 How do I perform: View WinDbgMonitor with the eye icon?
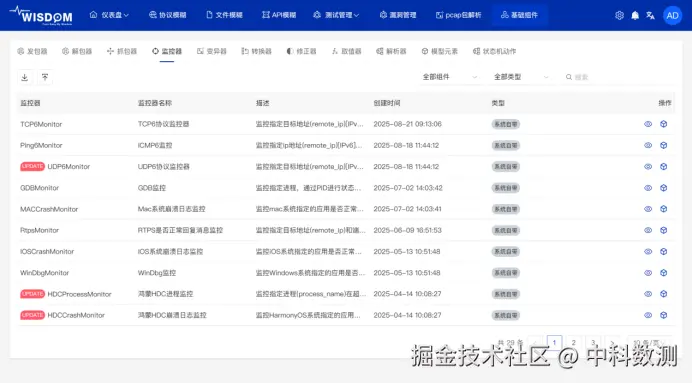click(648, 273)
